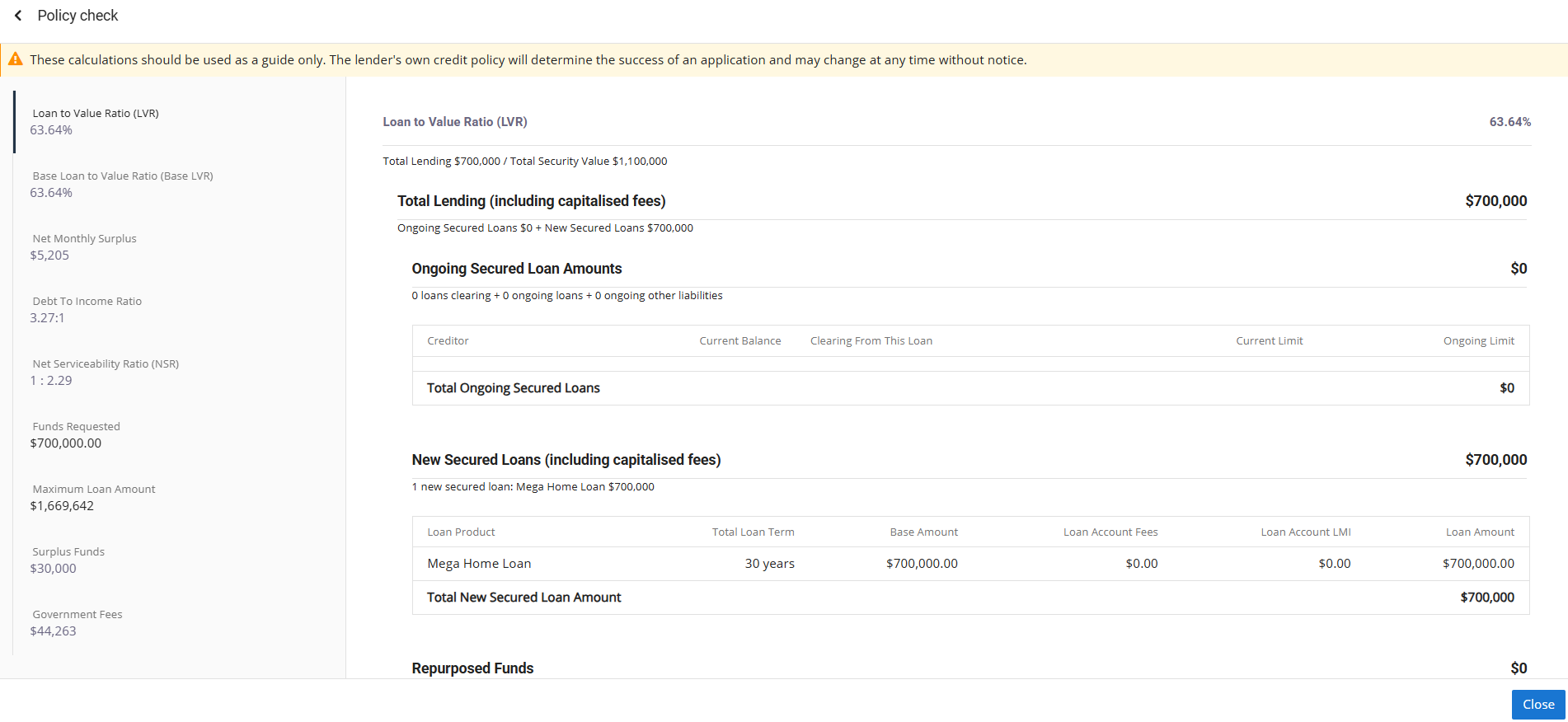Select Funds Requested in the sidebar
This screenshot has height=722, width=1568.
coord(76,434)
